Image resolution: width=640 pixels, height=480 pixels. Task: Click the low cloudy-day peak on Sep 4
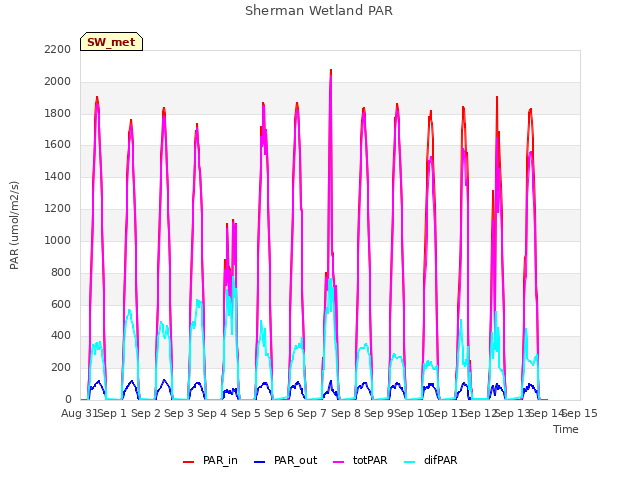click(x=233, y=220)
